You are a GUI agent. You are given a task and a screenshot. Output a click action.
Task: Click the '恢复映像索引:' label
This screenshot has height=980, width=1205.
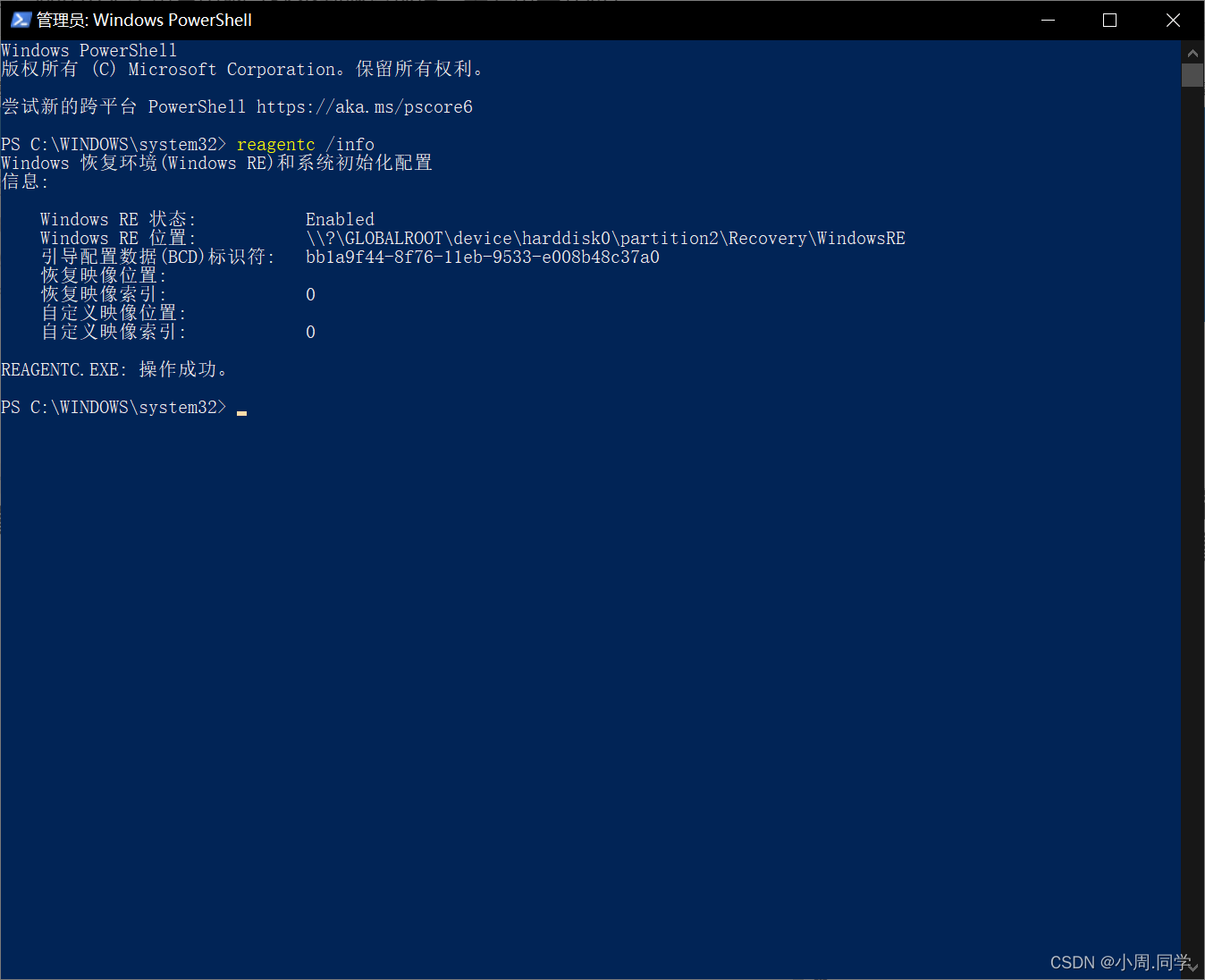(x=104, y=294)
